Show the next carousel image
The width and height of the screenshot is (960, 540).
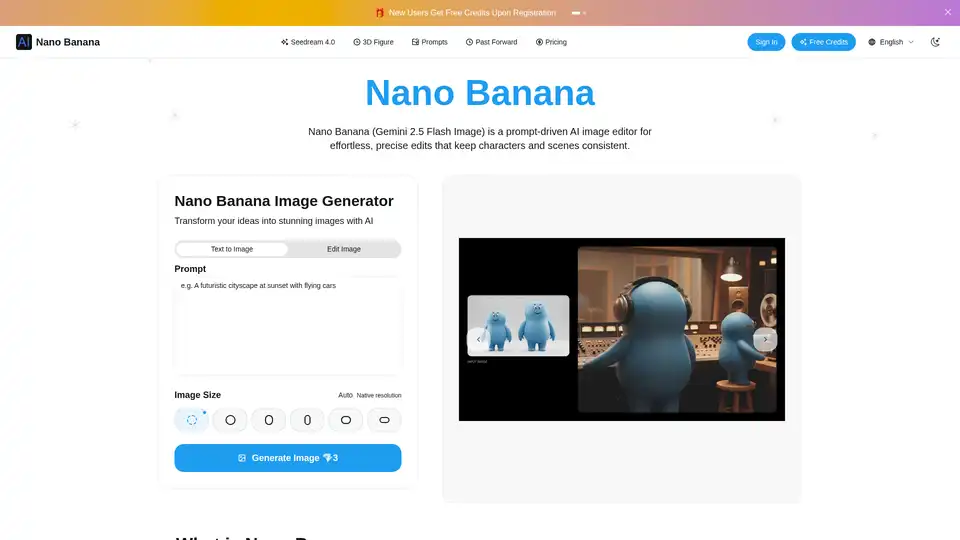tap(765, 339)
